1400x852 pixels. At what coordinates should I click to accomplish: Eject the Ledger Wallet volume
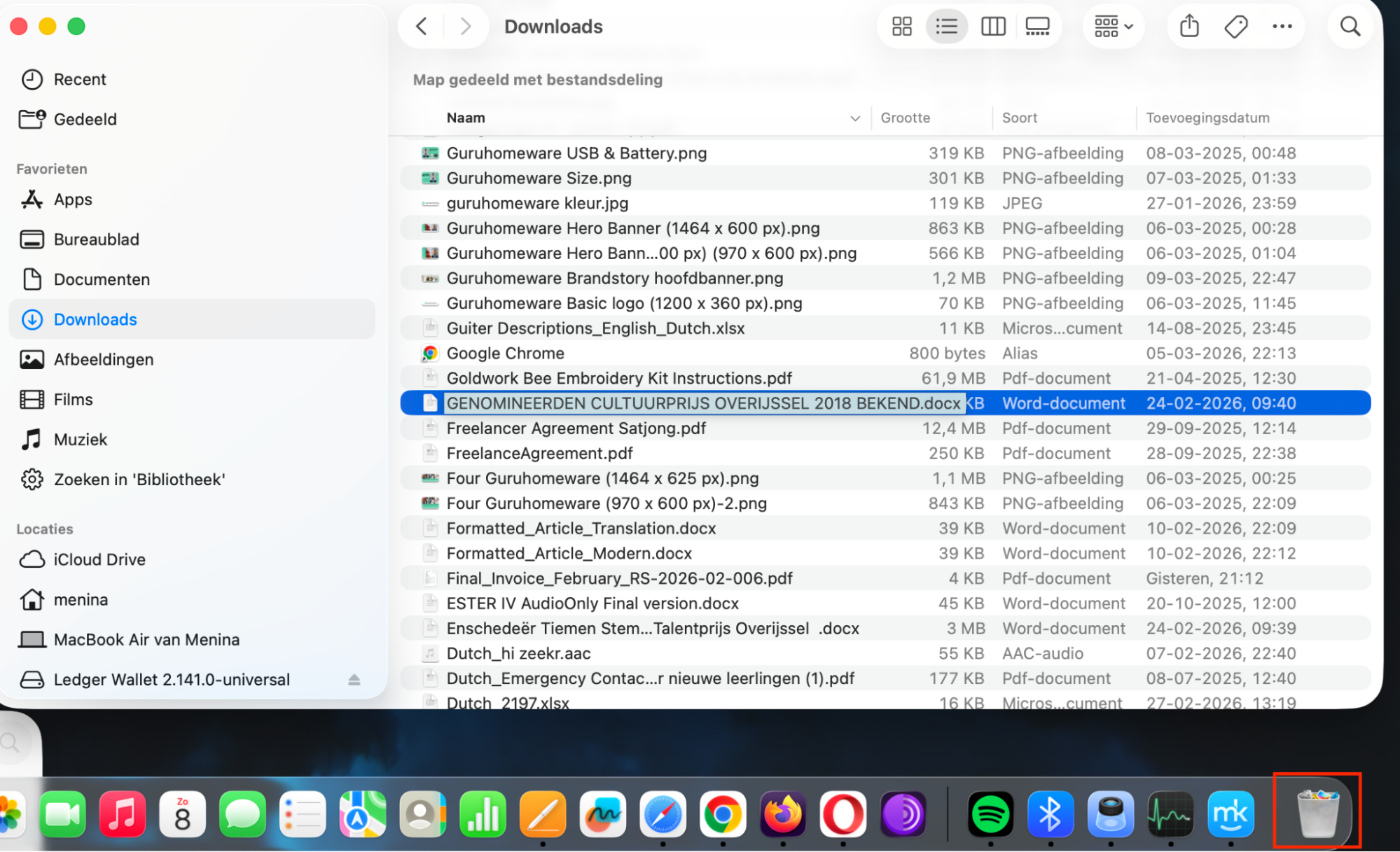point(354,679)
